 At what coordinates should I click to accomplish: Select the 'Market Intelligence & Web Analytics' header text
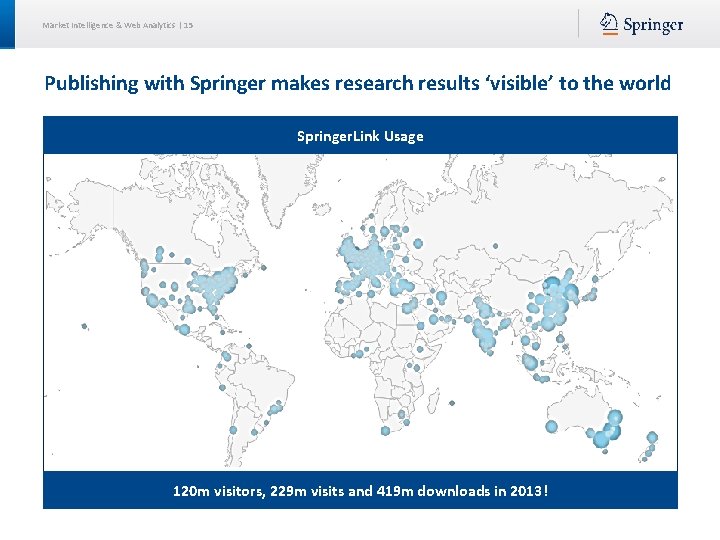[108, 25]
